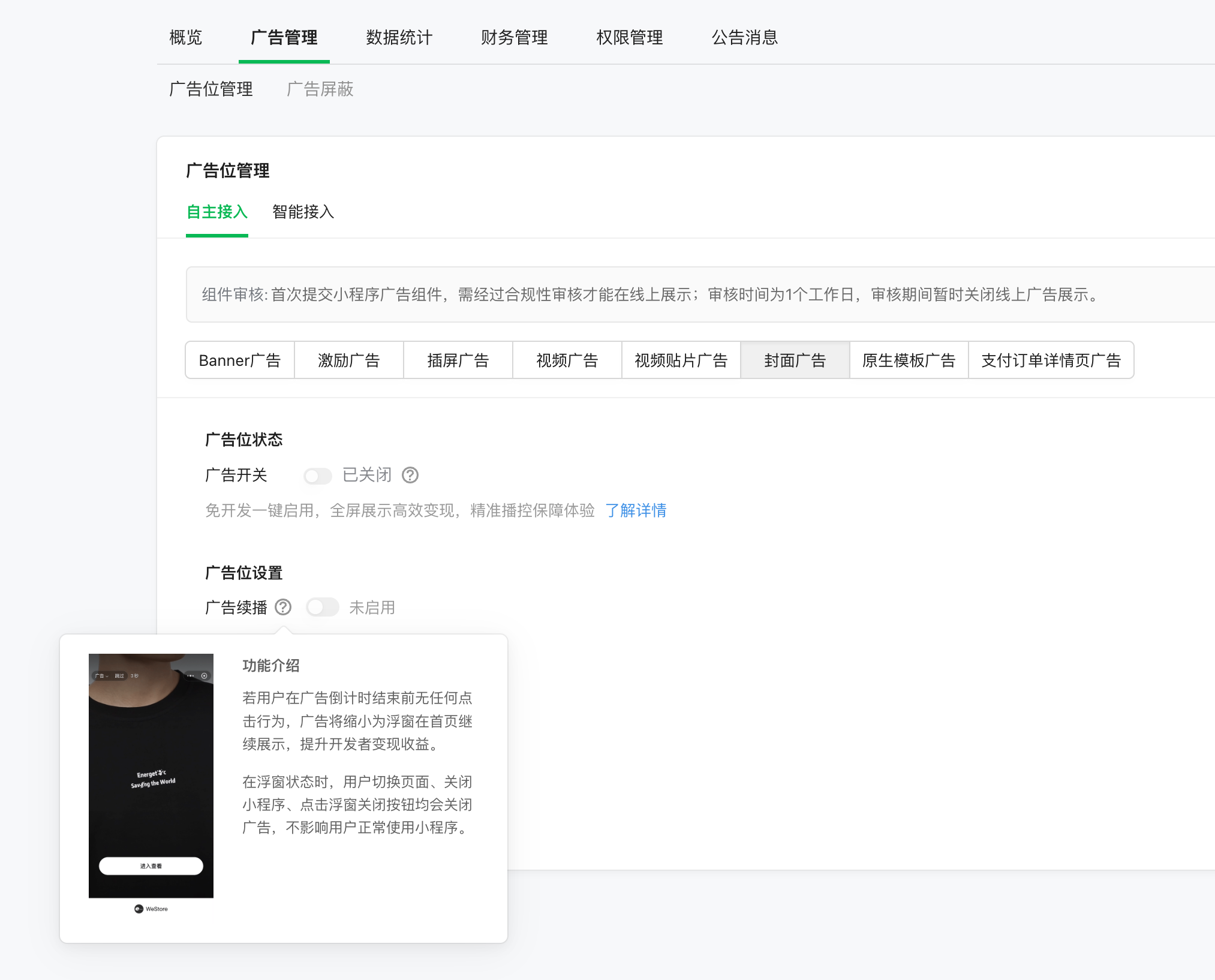1215x980 pixels.
Task: Select the 智能接入 tab
Action: coord(303,212)
